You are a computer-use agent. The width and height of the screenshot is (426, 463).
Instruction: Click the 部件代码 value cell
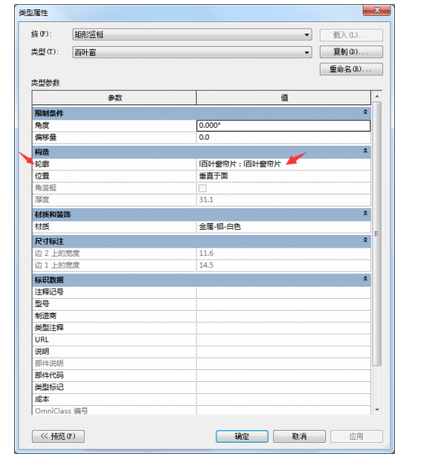[283, 375]
